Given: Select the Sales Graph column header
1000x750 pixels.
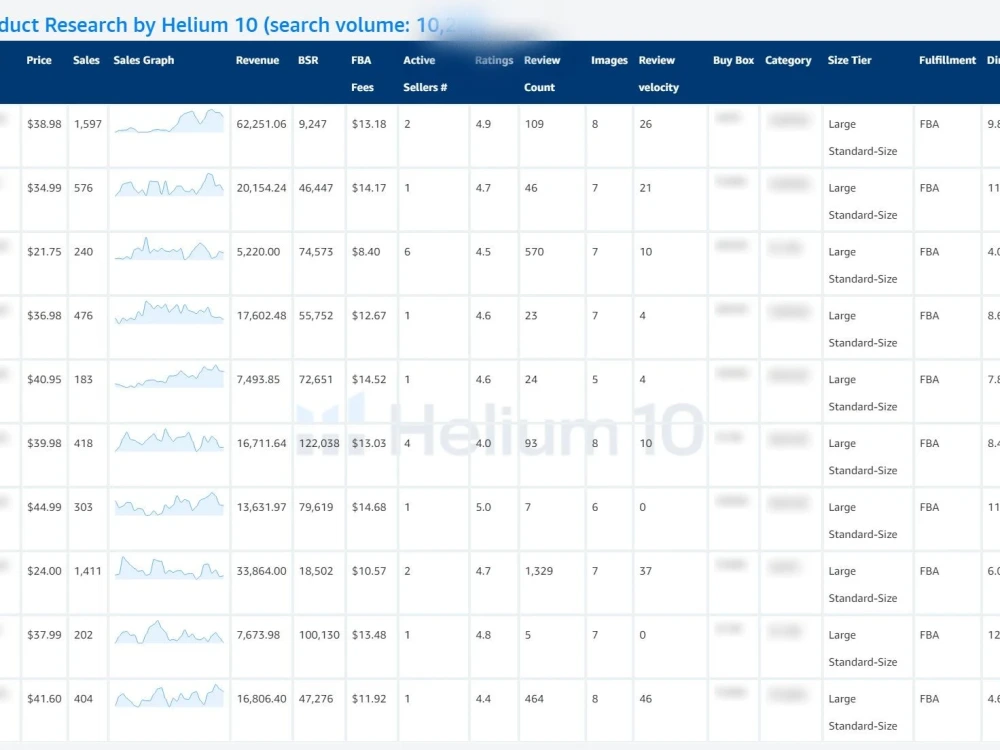Looking at the screenshot, I should [143, 60].
